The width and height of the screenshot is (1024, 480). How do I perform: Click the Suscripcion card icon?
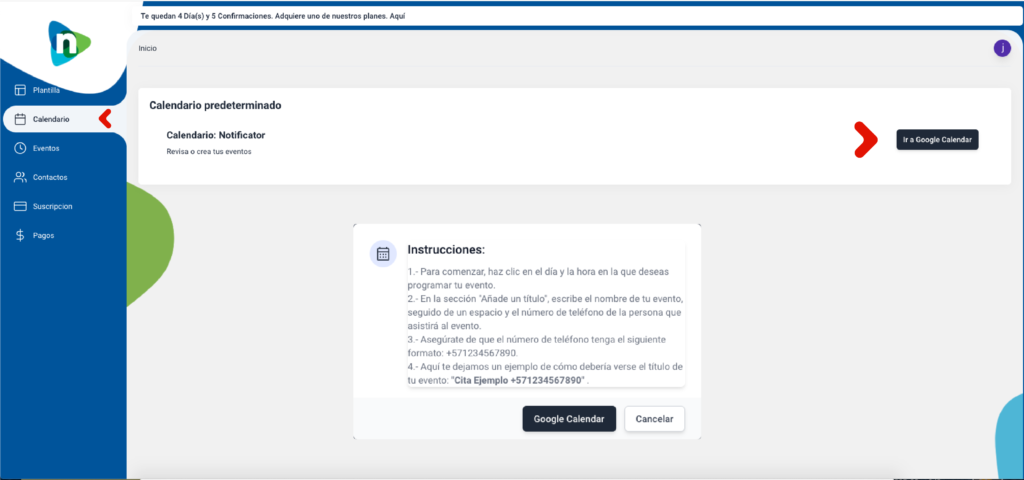pyautogui.click(x=20, y=206)
